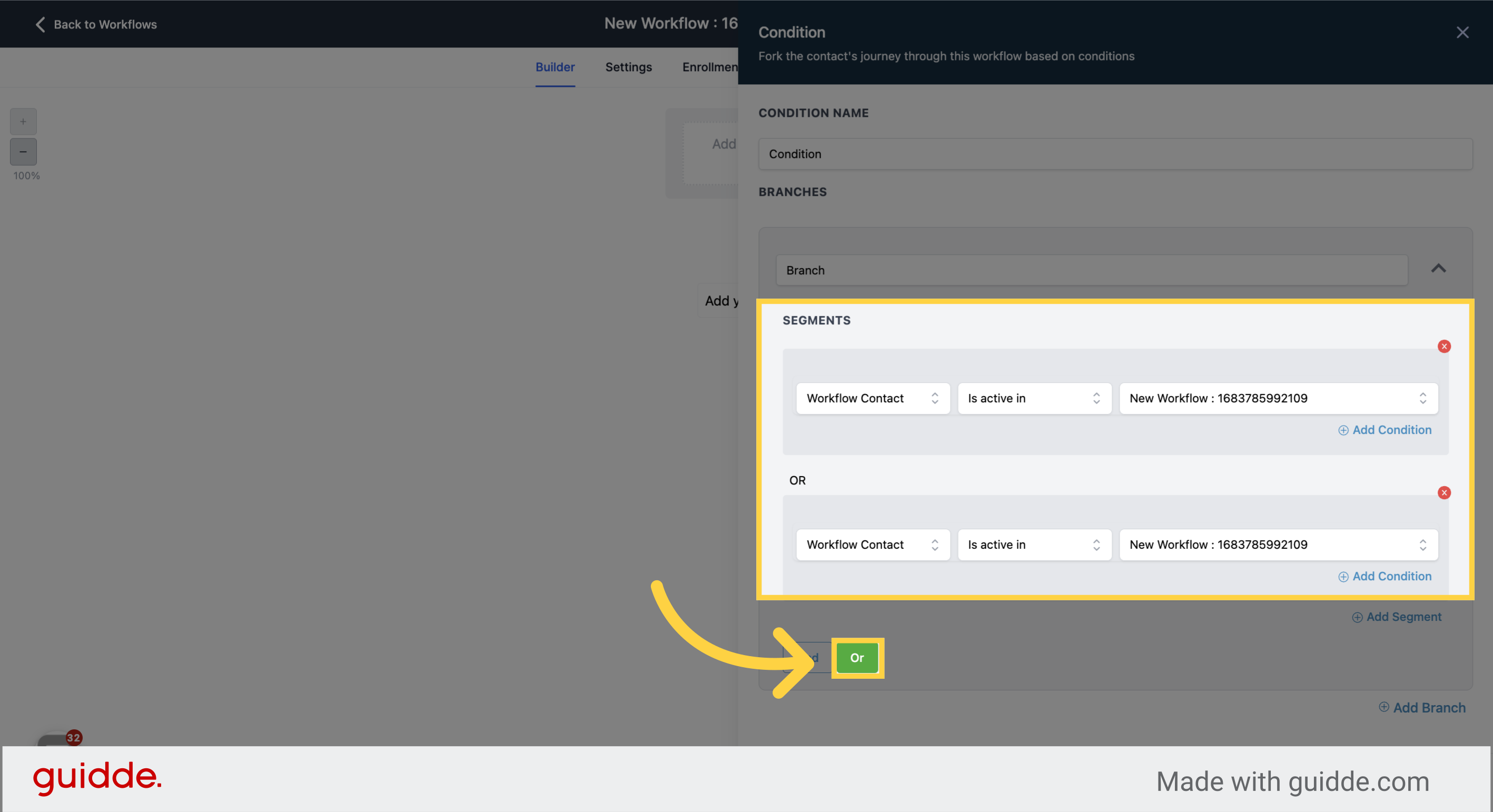Screen dimensions: 1493x812
Task: Go back using the left arrow icon
Action: pyautogui.click(x=40, y=24)
